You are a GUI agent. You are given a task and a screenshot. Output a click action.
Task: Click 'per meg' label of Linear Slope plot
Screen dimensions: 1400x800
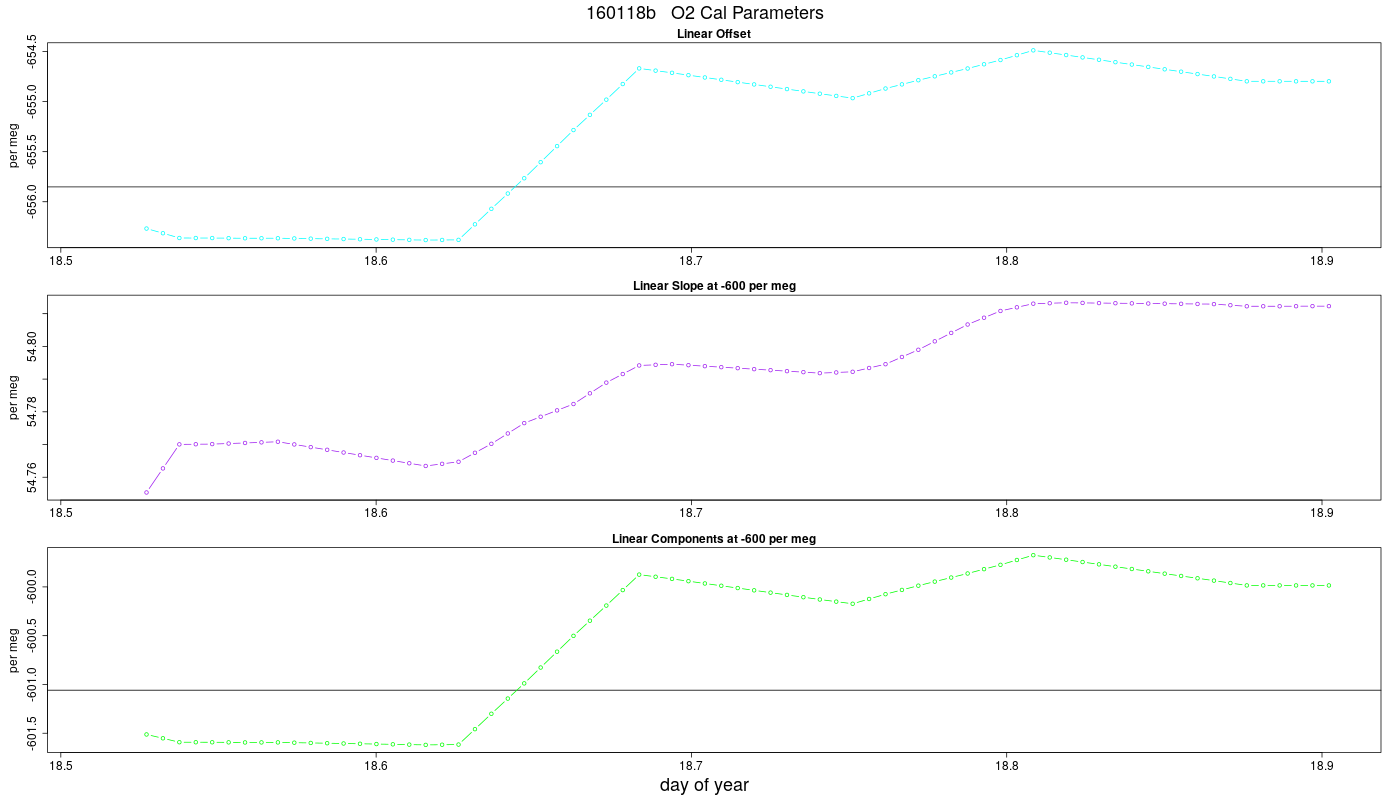(14, 397)
